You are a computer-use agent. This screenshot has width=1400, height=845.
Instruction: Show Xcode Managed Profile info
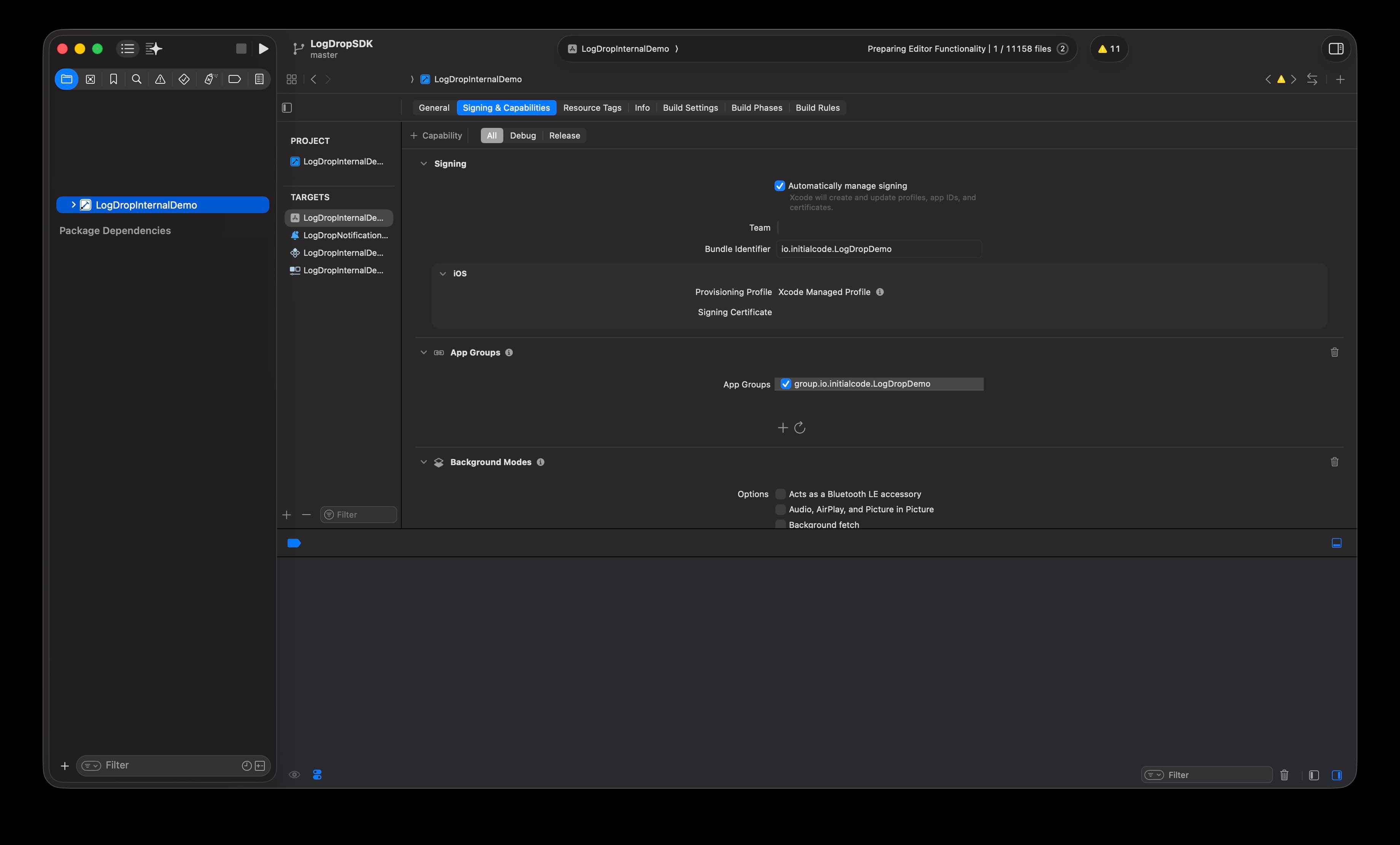[x=880, y=292]
